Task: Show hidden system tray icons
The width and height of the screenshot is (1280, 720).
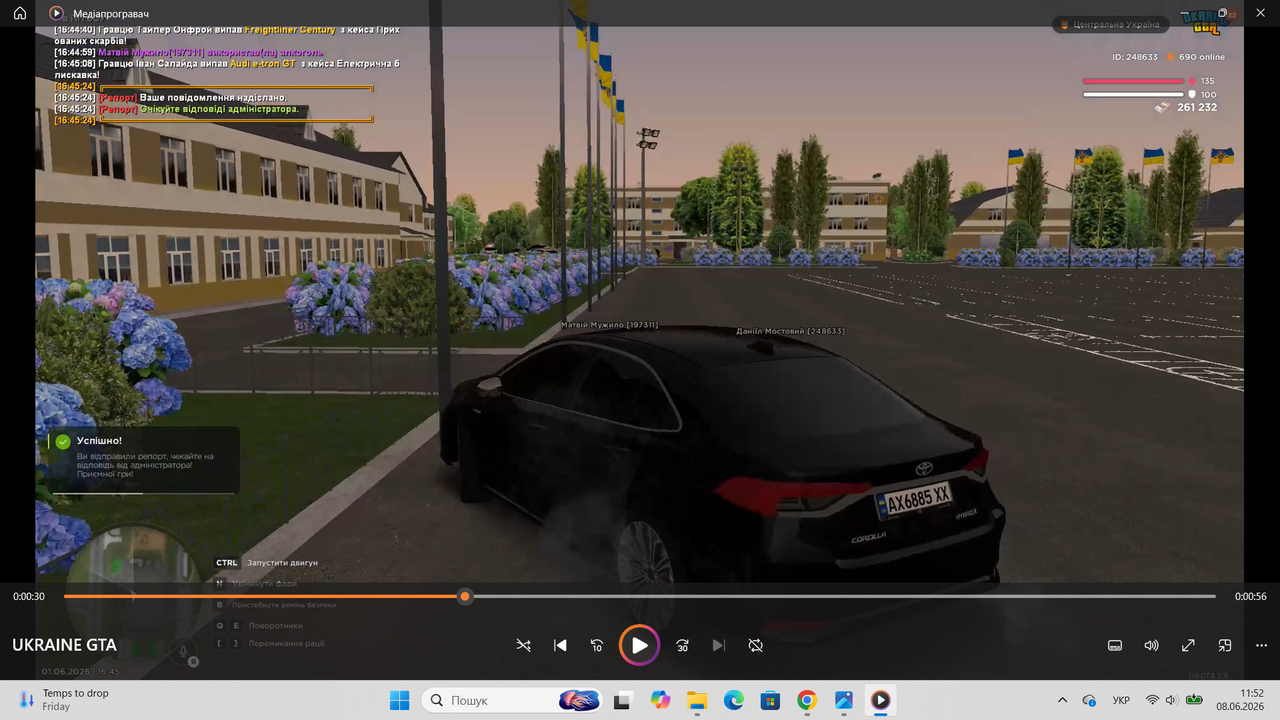Action: pos(1062,700)
